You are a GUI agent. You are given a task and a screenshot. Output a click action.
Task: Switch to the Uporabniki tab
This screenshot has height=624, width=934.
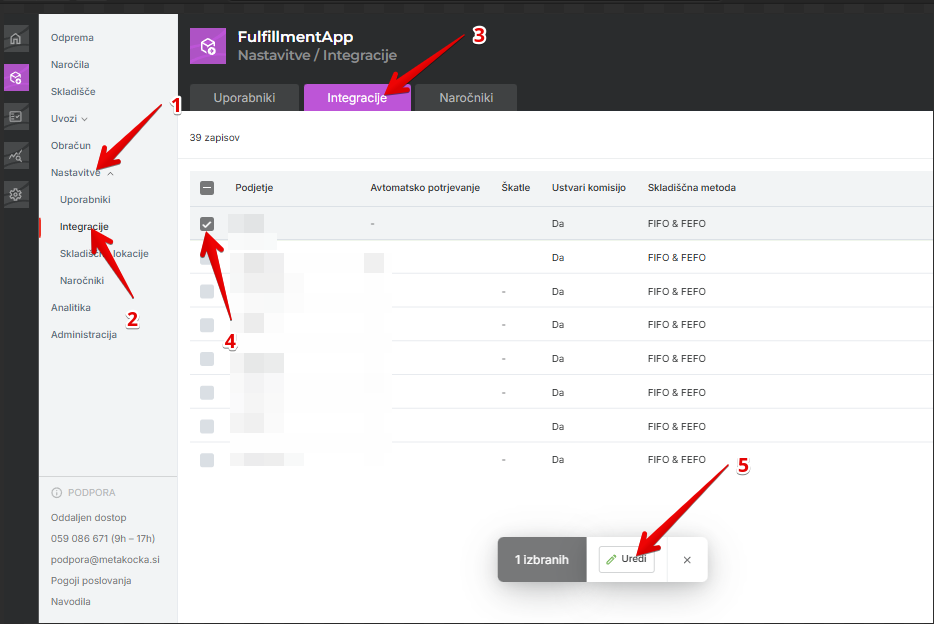click(x=244, y=98)
